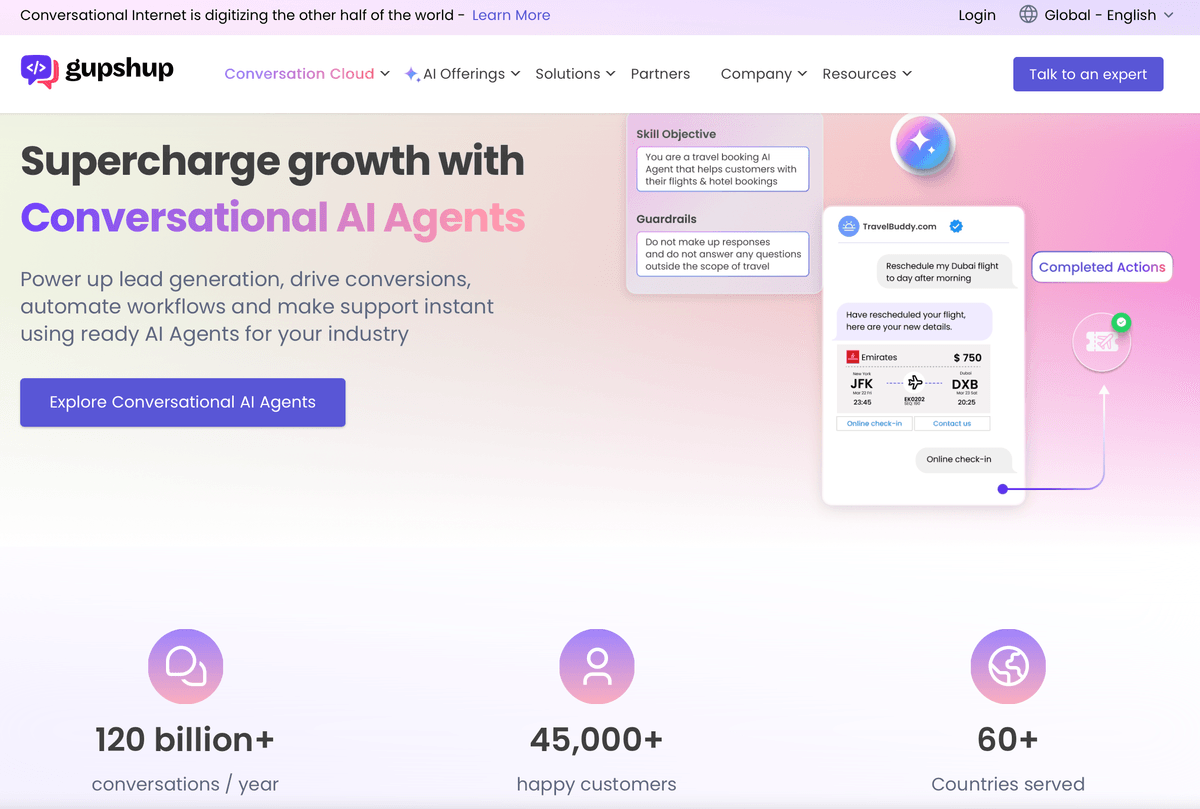Viewport: 1200px width, 809px height.
Task: Click the countries served globe icon
Action: [x=1008, y=666]
